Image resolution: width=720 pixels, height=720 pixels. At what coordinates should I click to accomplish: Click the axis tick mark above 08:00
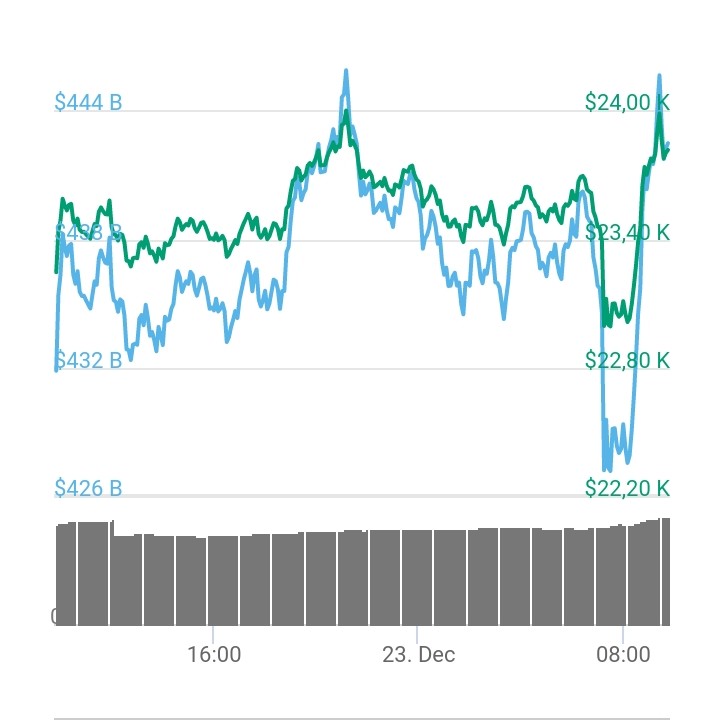[x=622, y=634]
